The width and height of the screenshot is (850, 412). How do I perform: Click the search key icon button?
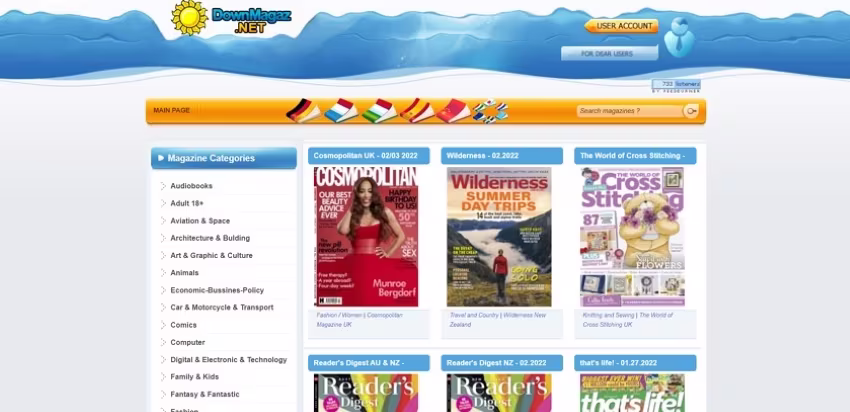(x=691, y=111)
